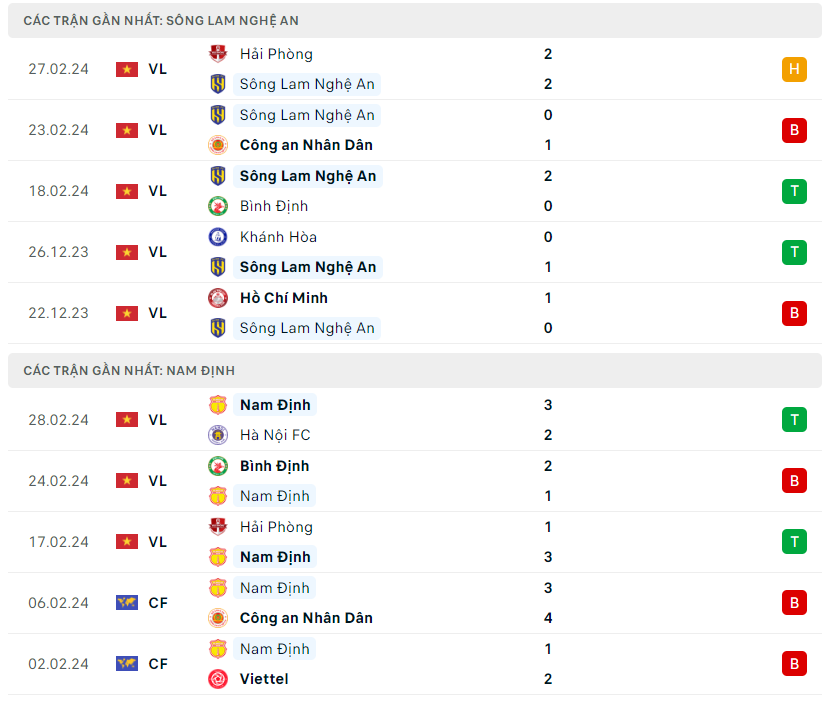Click the Hồ Chí Minh club crest
The height and width of the screenshot is (701, 828).
218,298
